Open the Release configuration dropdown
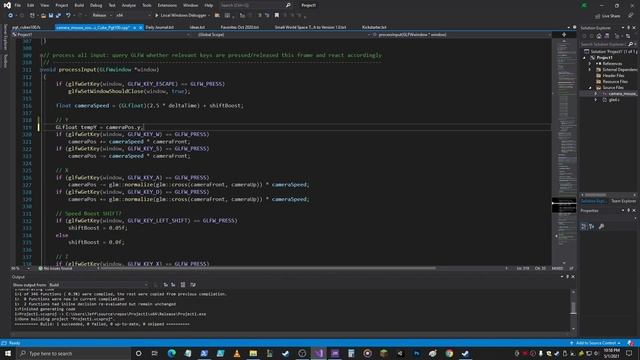Image resolution: width=640 pixels, height=360 pixels. [x=102, y=16]
